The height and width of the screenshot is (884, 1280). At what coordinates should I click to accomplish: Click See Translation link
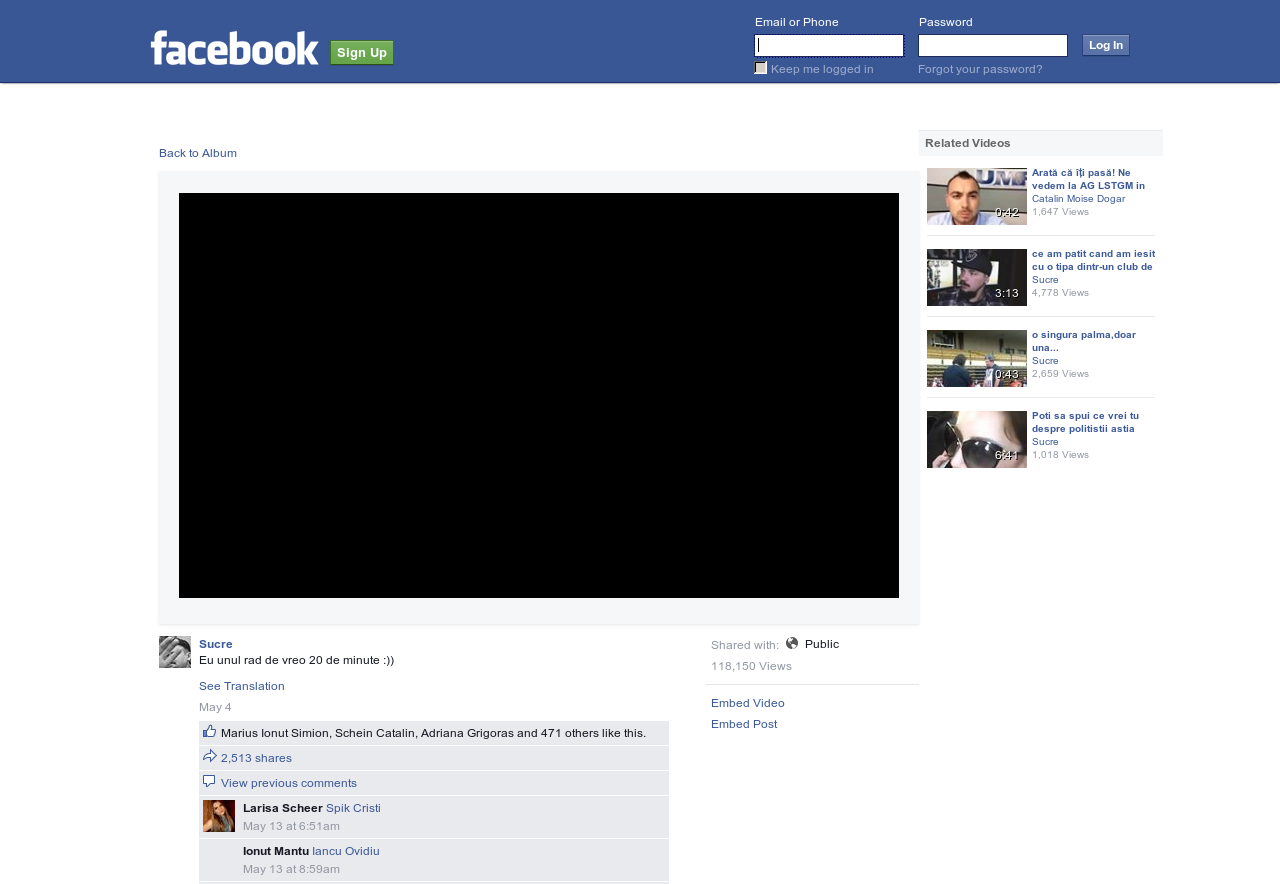242,686
